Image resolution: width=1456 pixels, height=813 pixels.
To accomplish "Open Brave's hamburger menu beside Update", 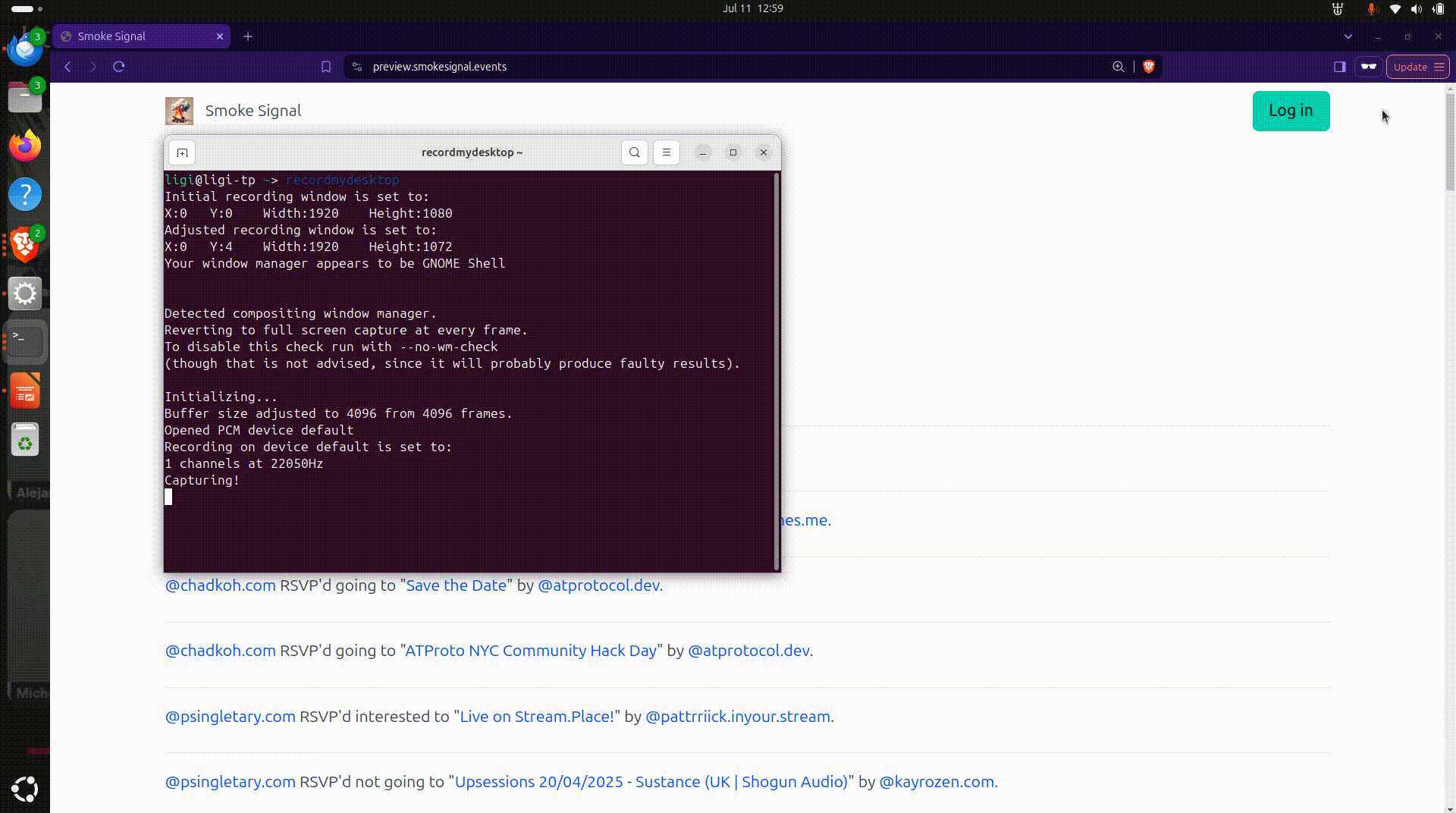I will point(1439,67).
